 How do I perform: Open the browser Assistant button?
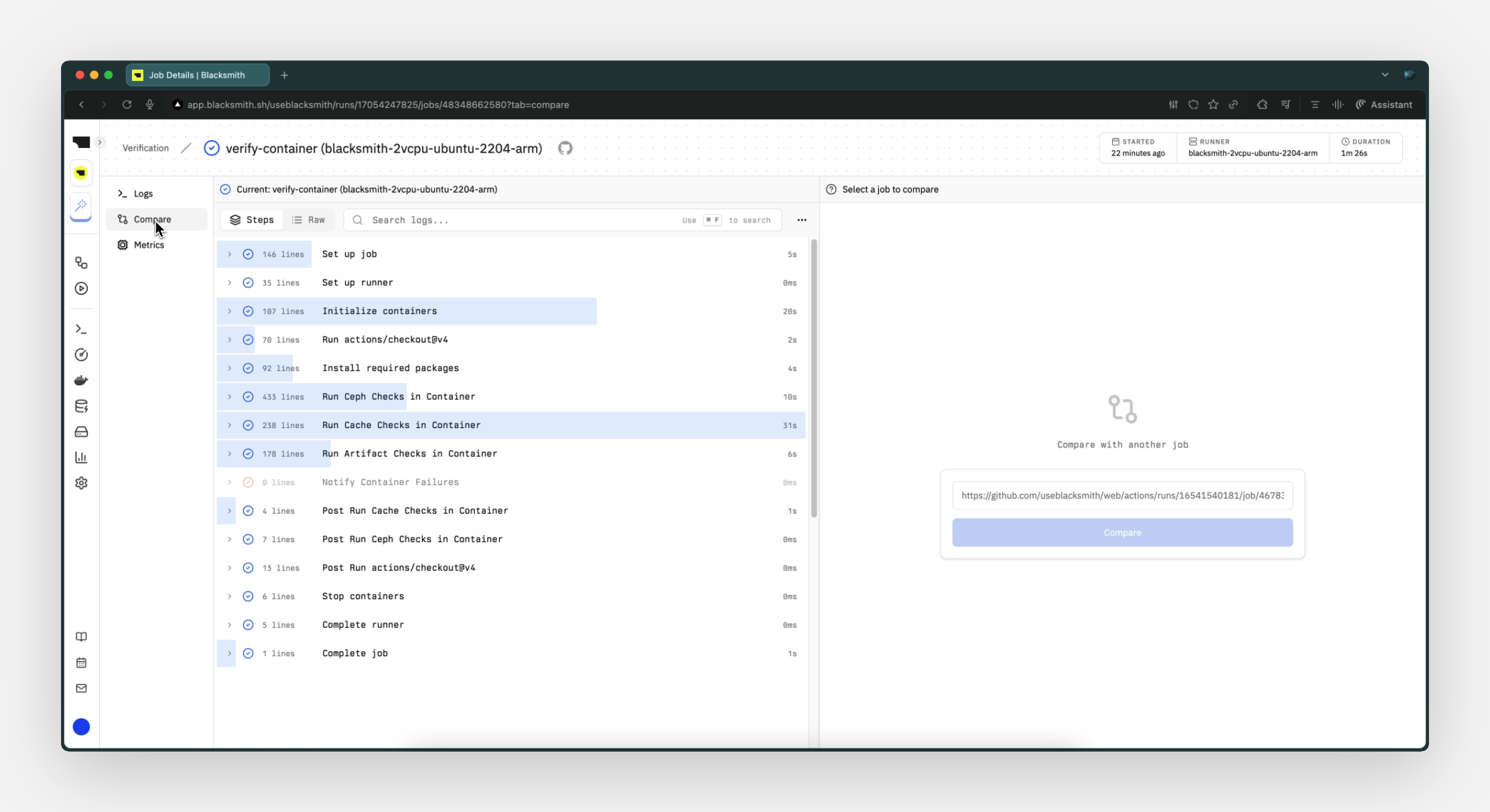click(1384, 105)
